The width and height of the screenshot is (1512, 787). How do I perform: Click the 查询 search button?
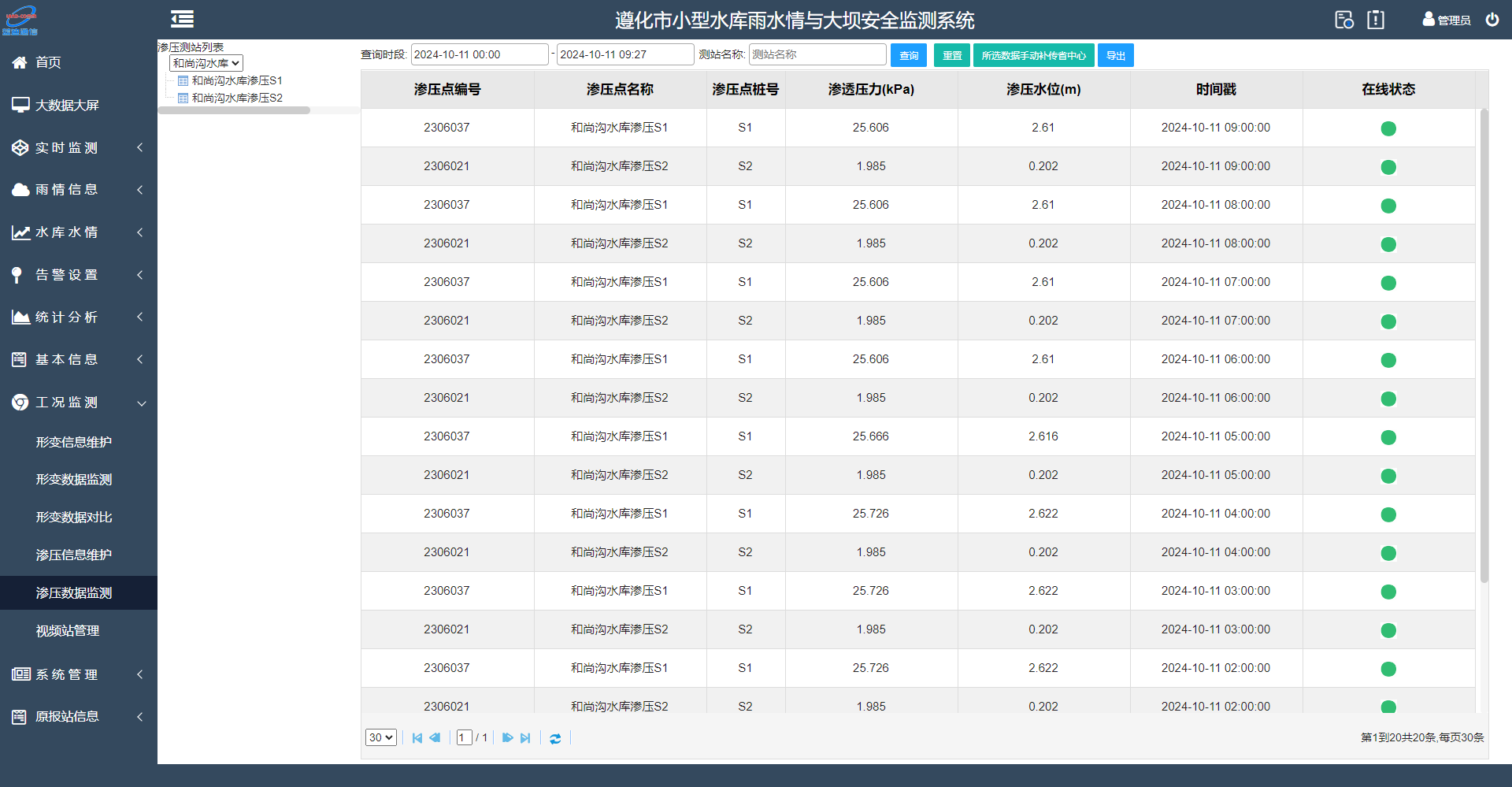pos(909,55)
